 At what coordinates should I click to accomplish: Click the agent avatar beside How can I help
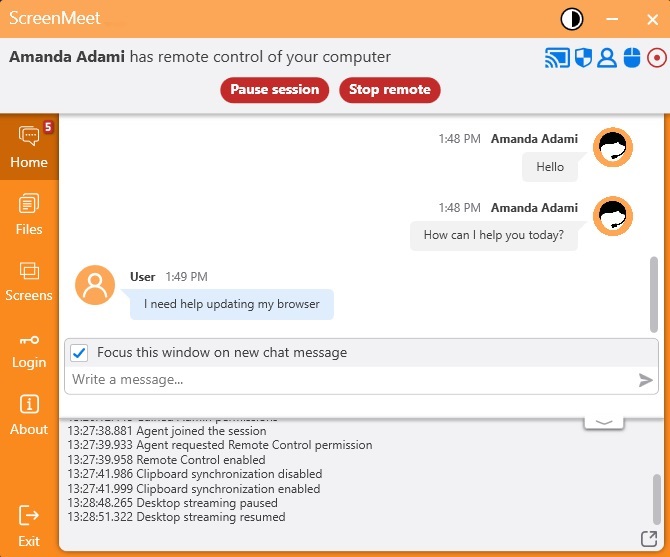click(613, 216)
